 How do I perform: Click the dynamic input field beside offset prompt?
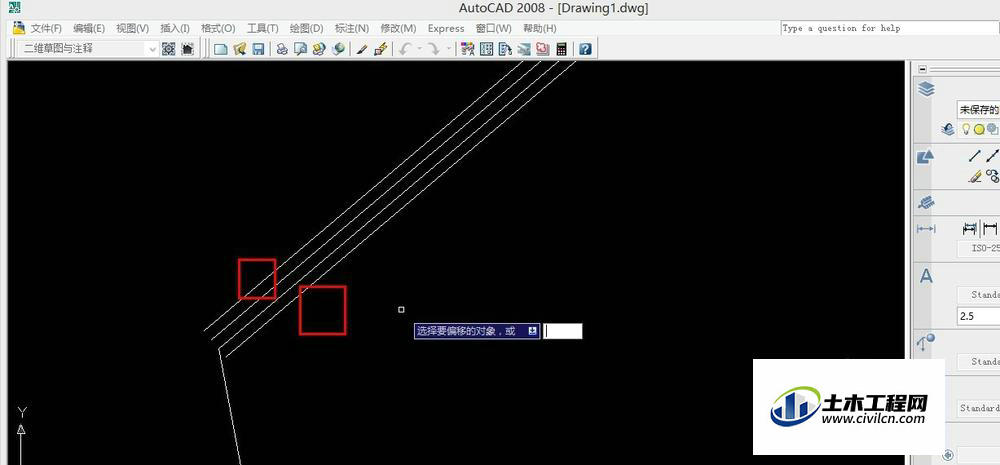point(562,331)
